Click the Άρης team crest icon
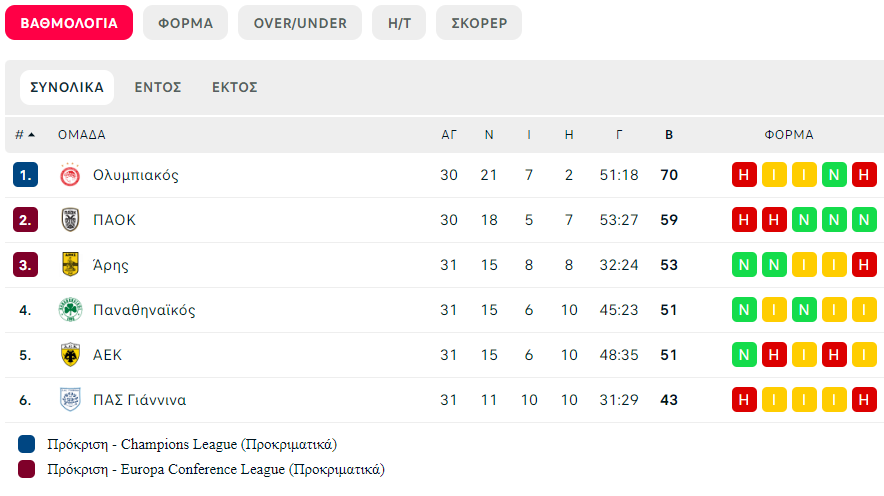The image size is (884, 496). 70,264
